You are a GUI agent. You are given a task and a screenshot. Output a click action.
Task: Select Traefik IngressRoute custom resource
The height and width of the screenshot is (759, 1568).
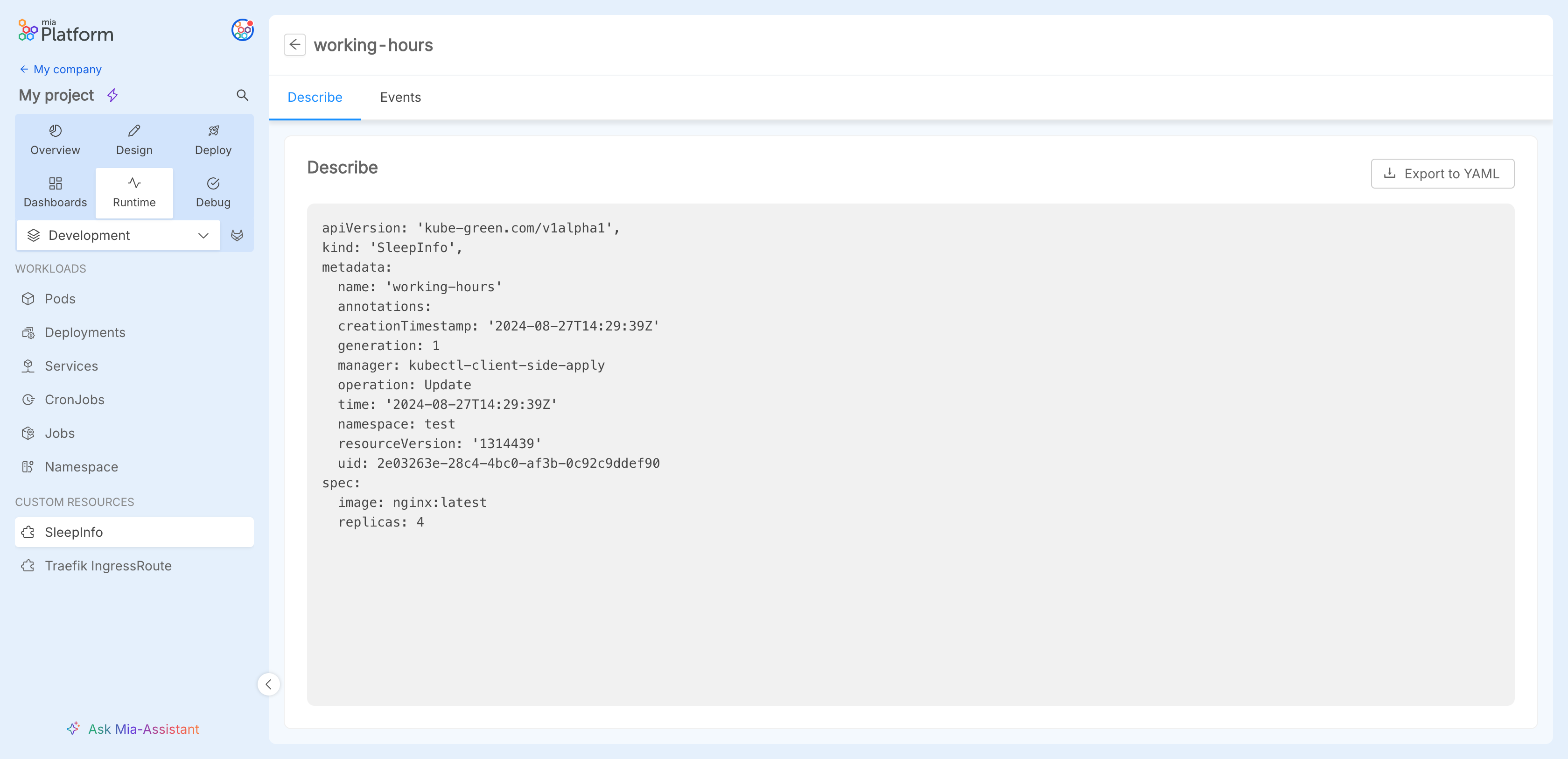click(108, 565)
